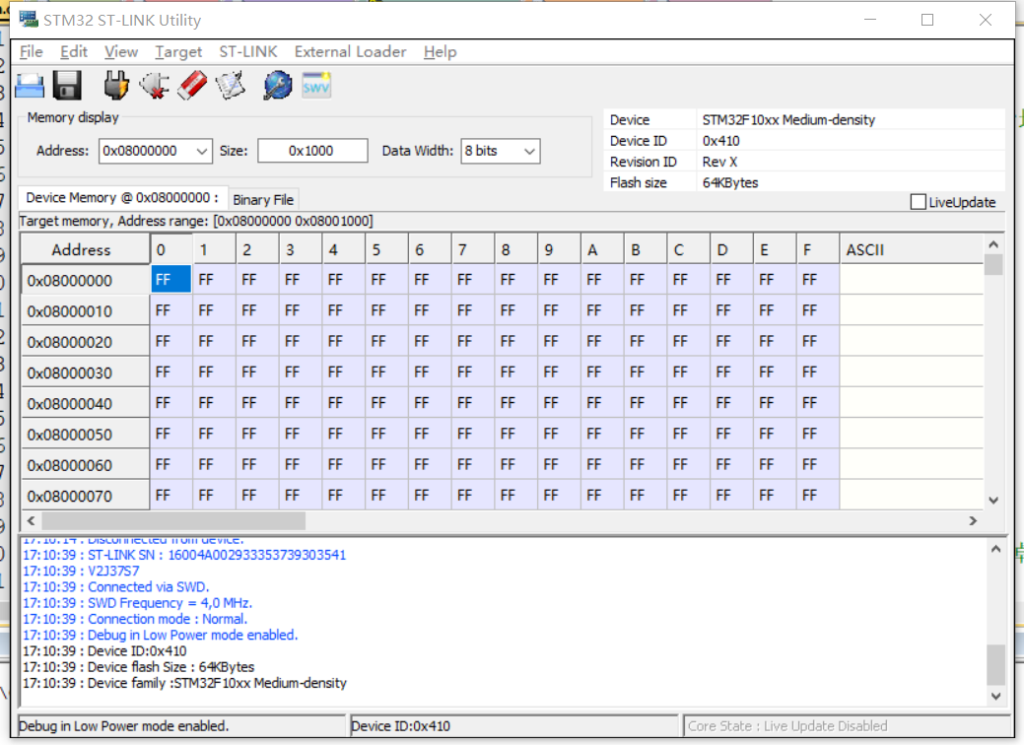
Task: Open the SWV viewer icon
Action: [316, 86]
